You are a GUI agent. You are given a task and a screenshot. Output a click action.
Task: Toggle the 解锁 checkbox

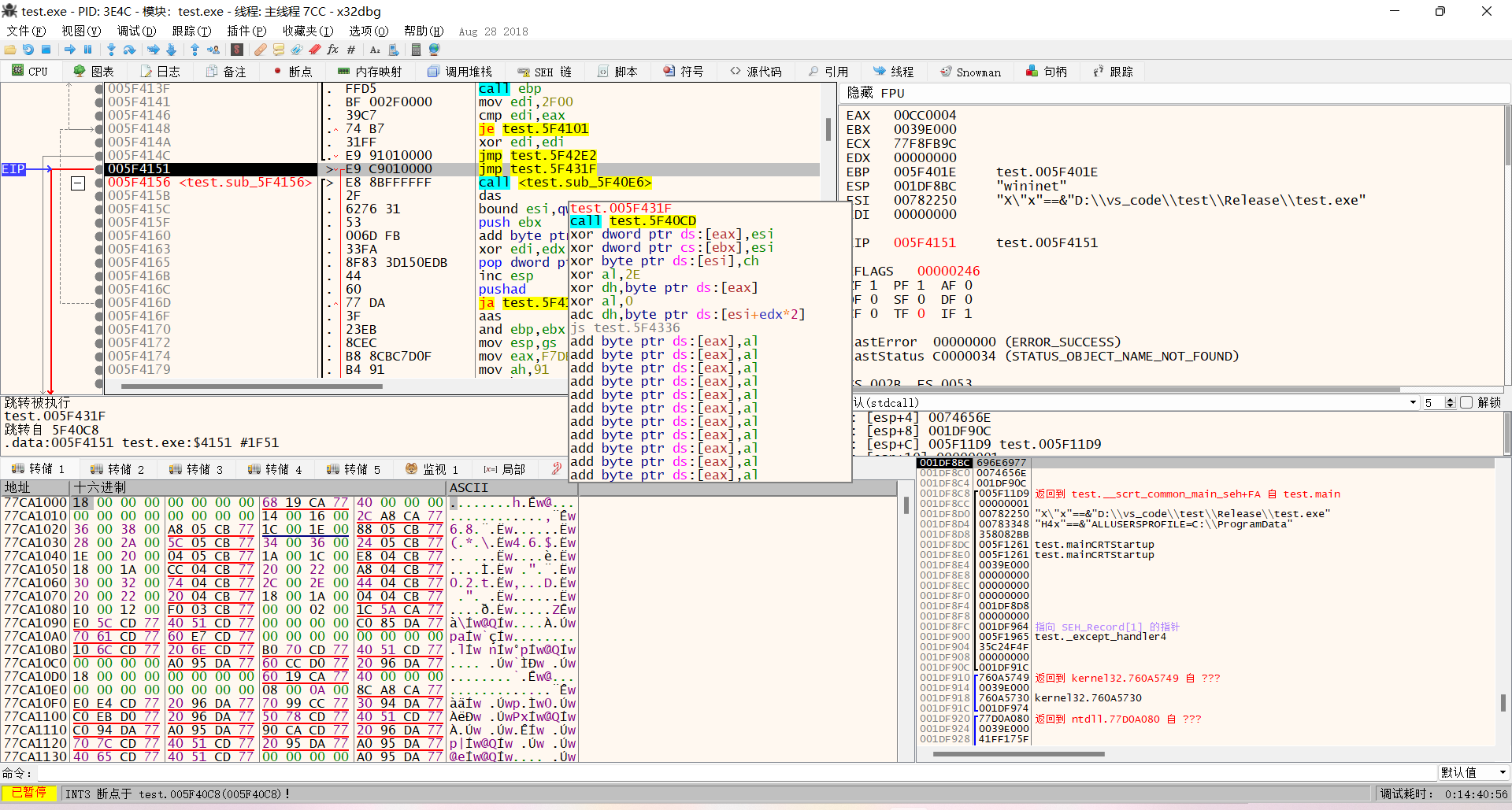(x=1466, y=402)
